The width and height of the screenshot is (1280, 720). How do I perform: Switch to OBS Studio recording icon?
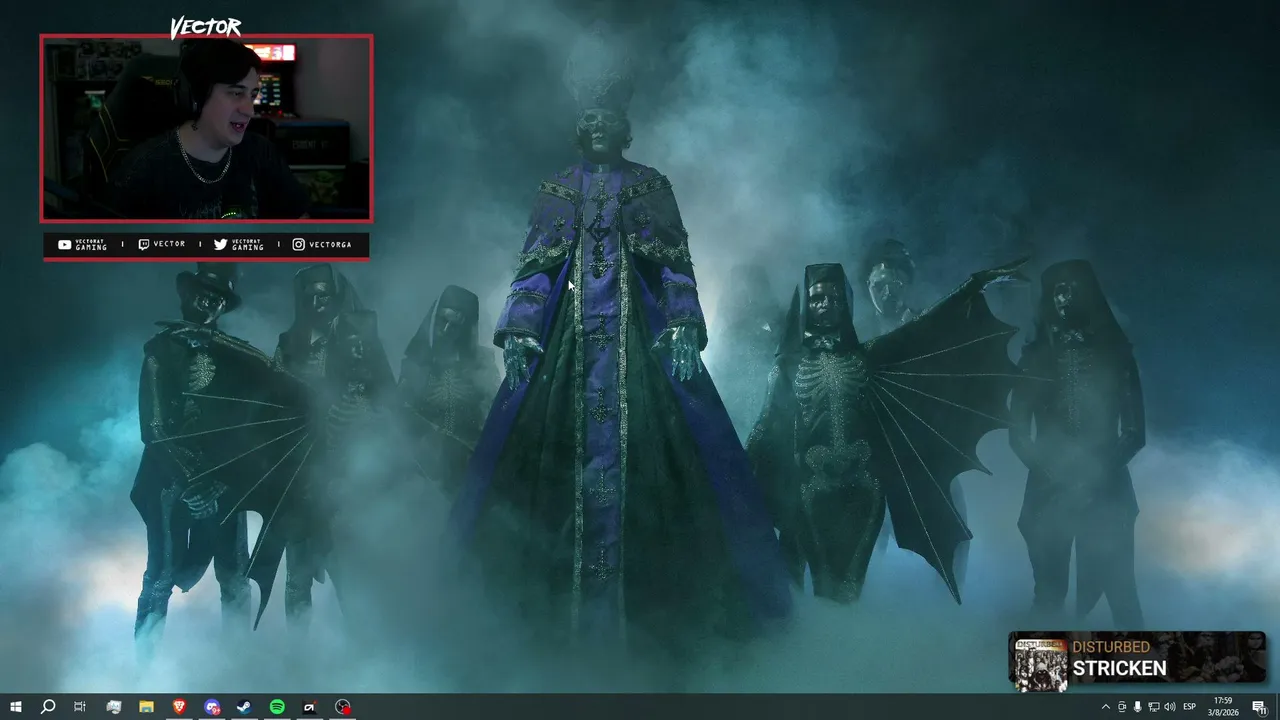pos(343,707)
